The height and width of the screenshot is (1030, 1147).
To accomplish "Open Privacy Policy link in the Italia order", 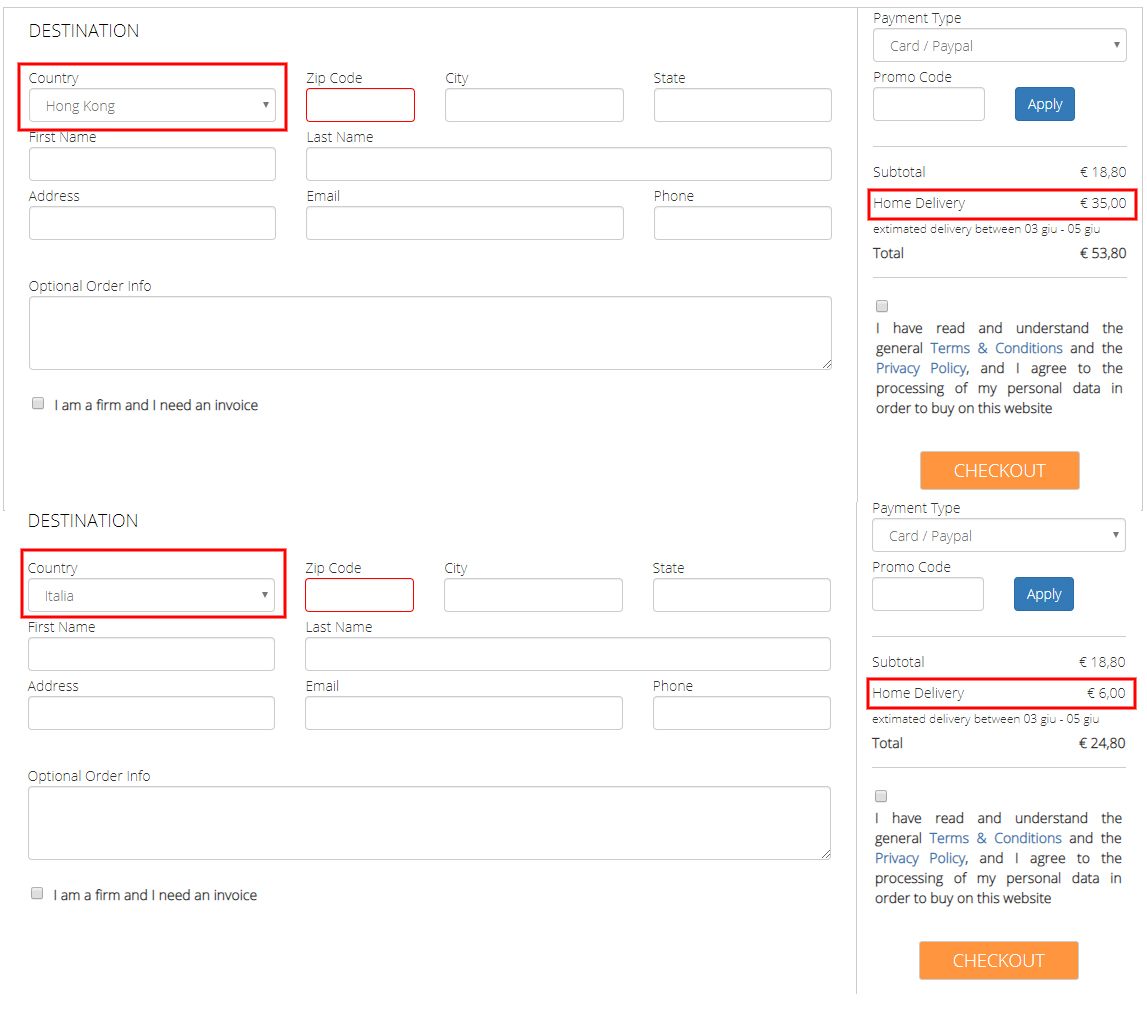I will pyautogui.click(x=919, y=858).
